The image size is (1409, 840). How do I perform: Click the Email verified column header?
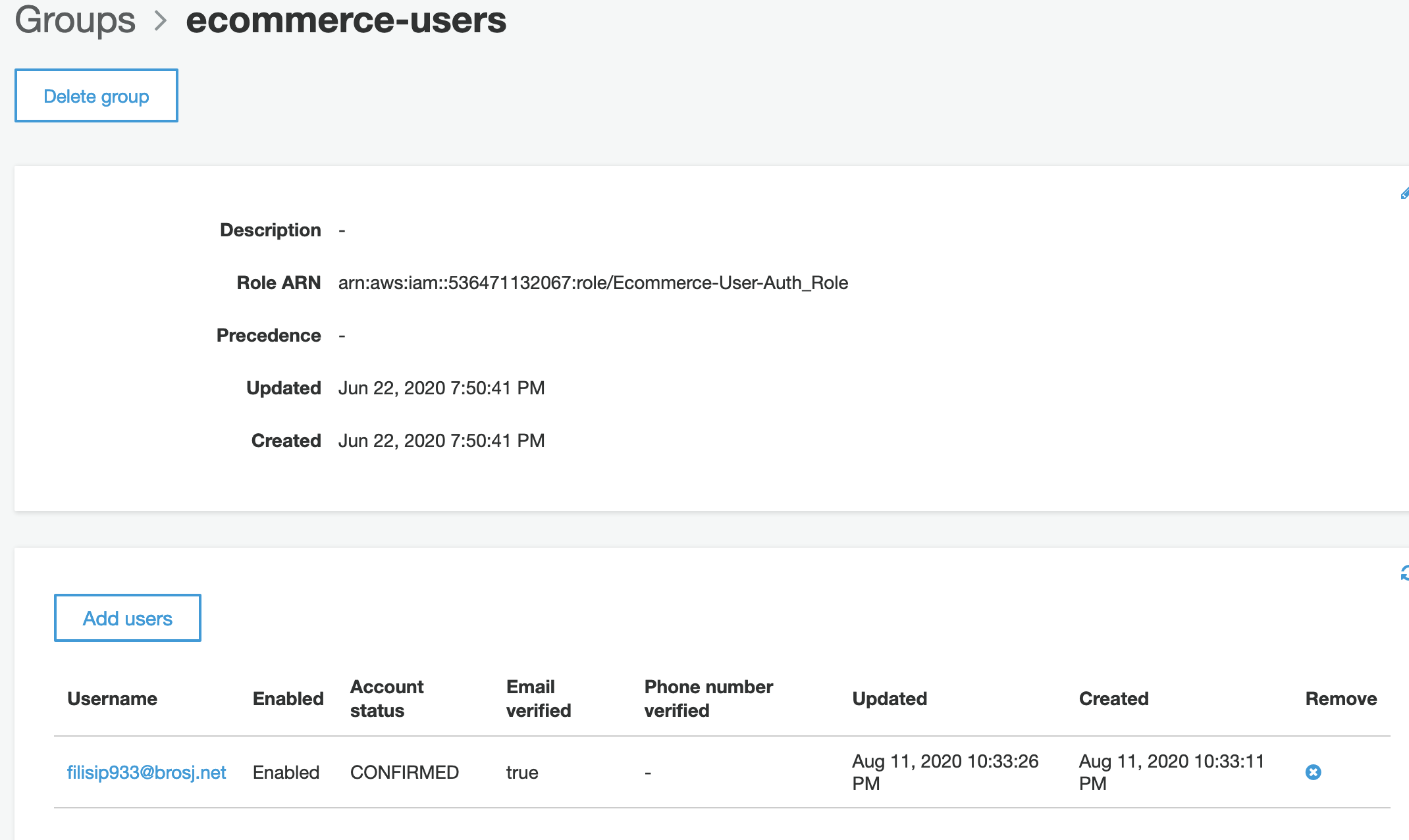539,698
